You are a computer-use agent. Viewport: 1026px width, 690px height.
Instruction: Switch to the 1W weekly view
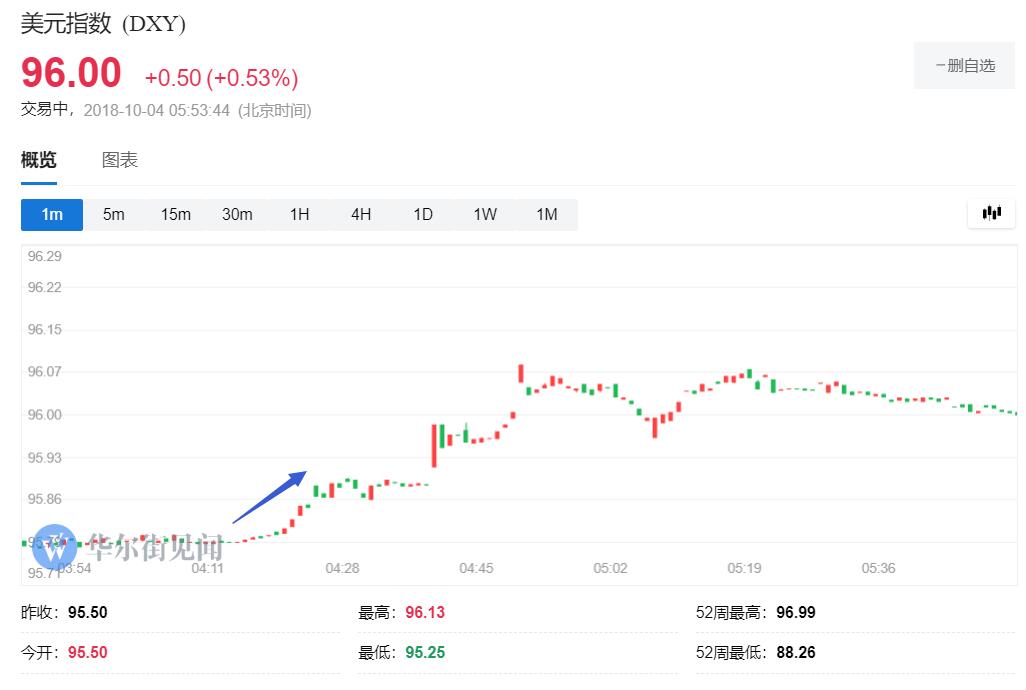pyautogui.click(x=485, y=214)
